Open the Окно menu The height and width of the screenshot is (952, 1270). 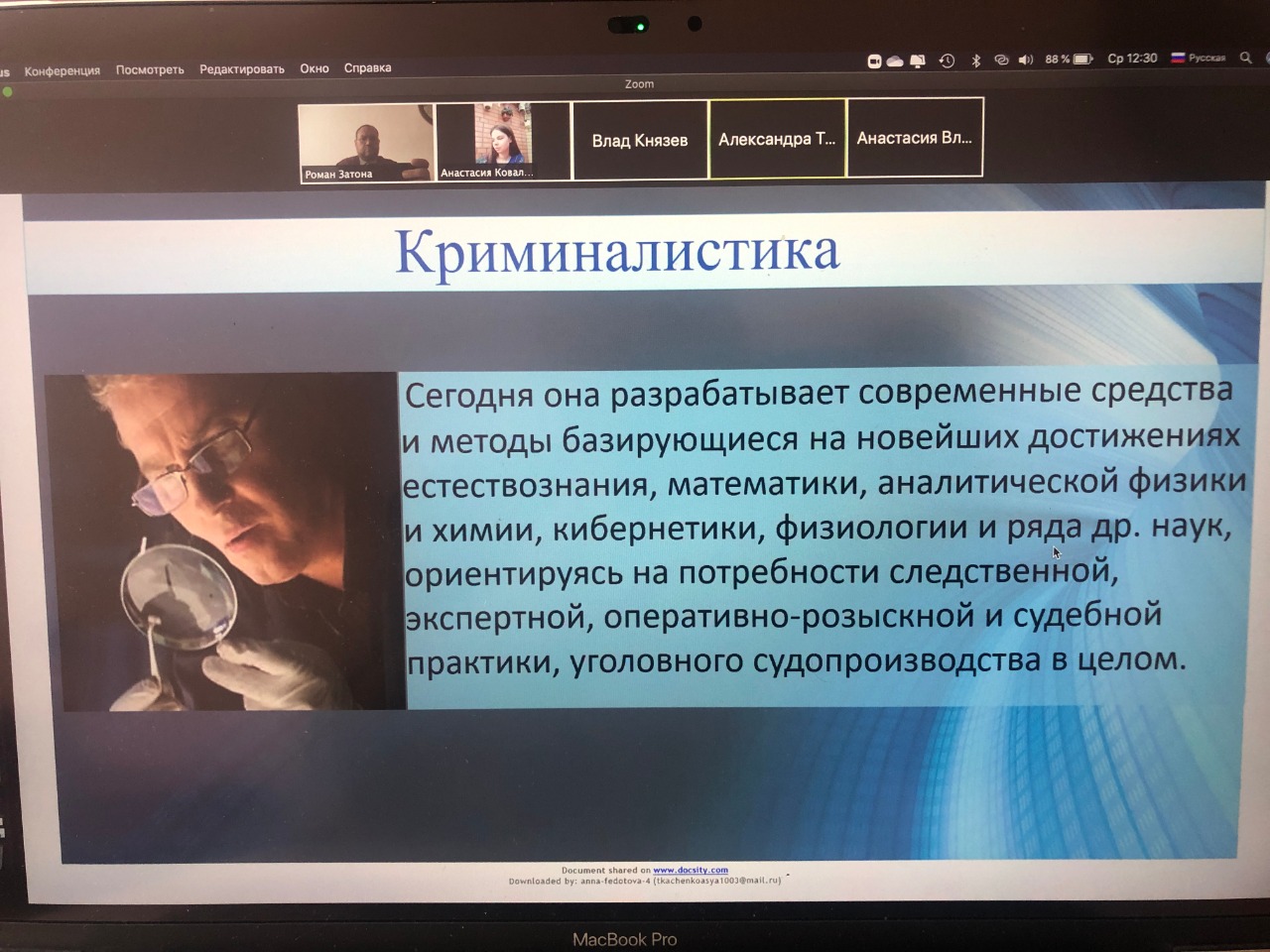(x=315, y=68)
